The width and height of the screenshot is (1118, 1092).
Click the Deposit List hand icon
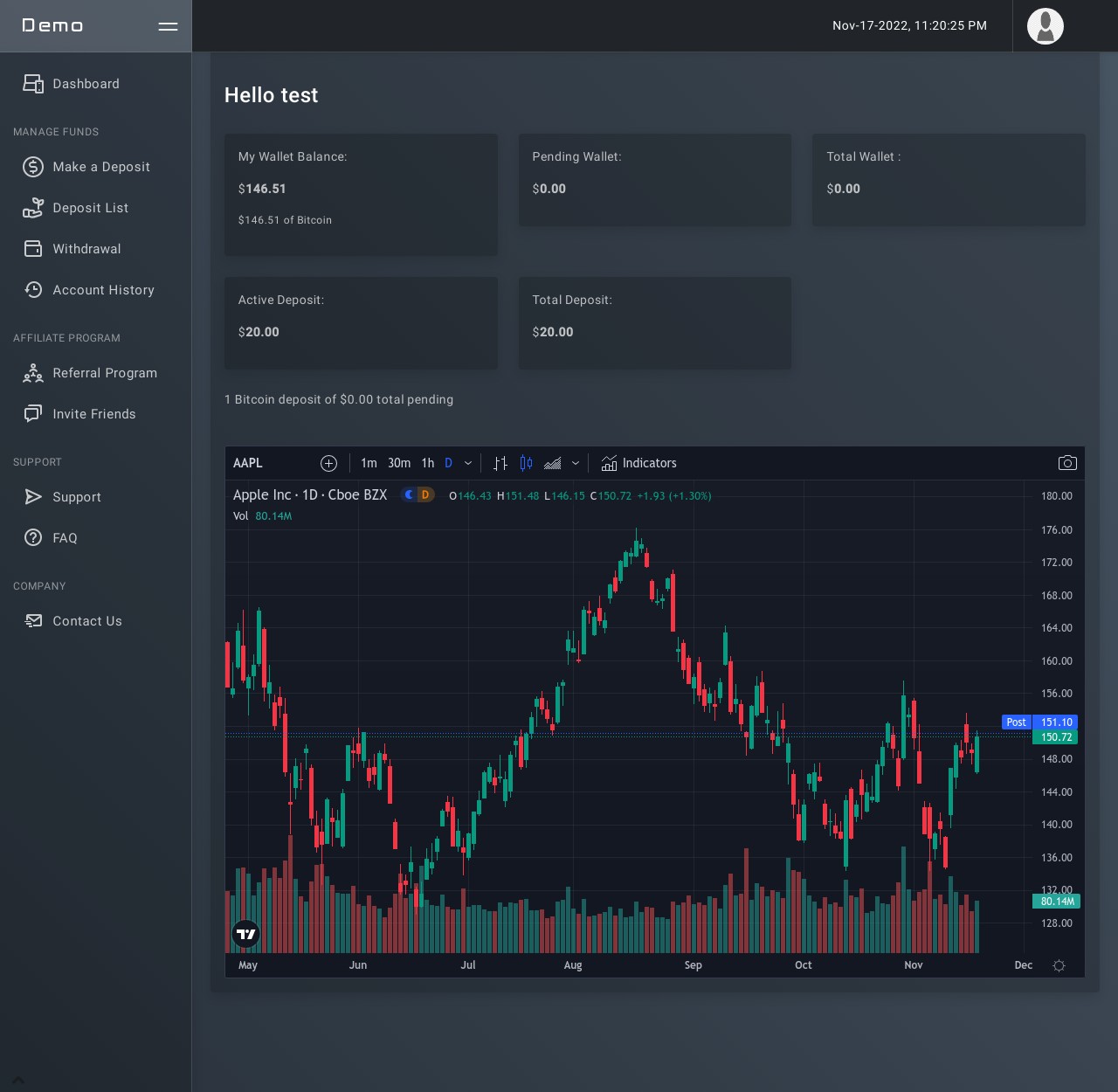[33, 208]
